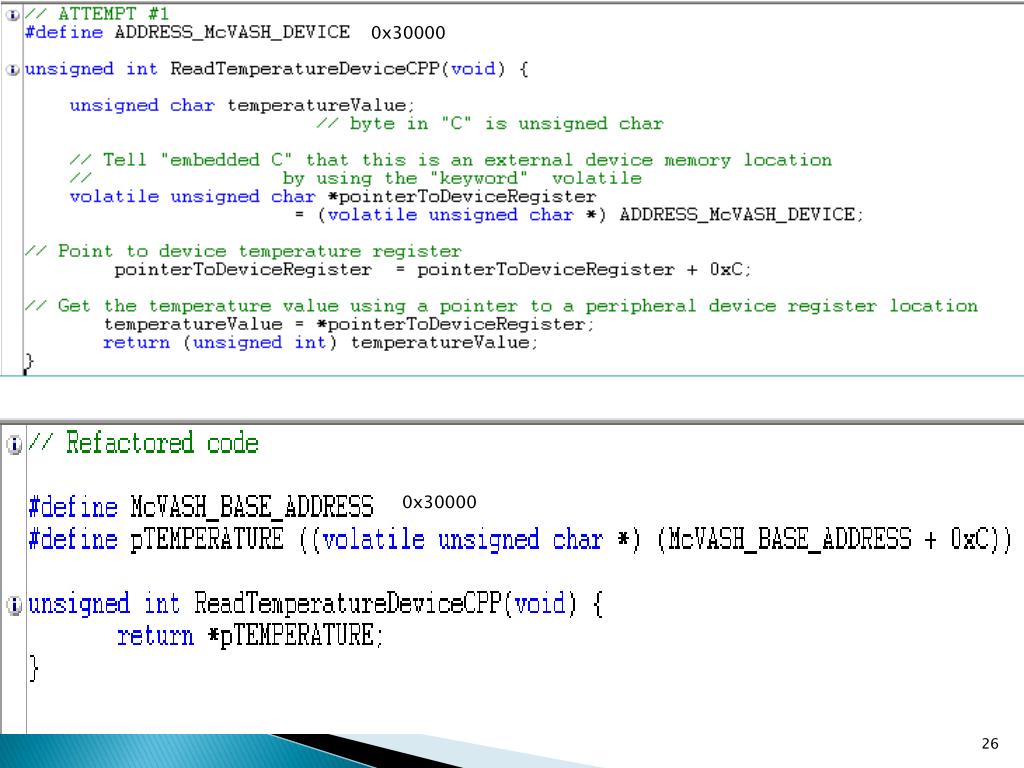
Task: Click the comment "by using the "keyword" volatile"
Action: click(x=462, y=178)
